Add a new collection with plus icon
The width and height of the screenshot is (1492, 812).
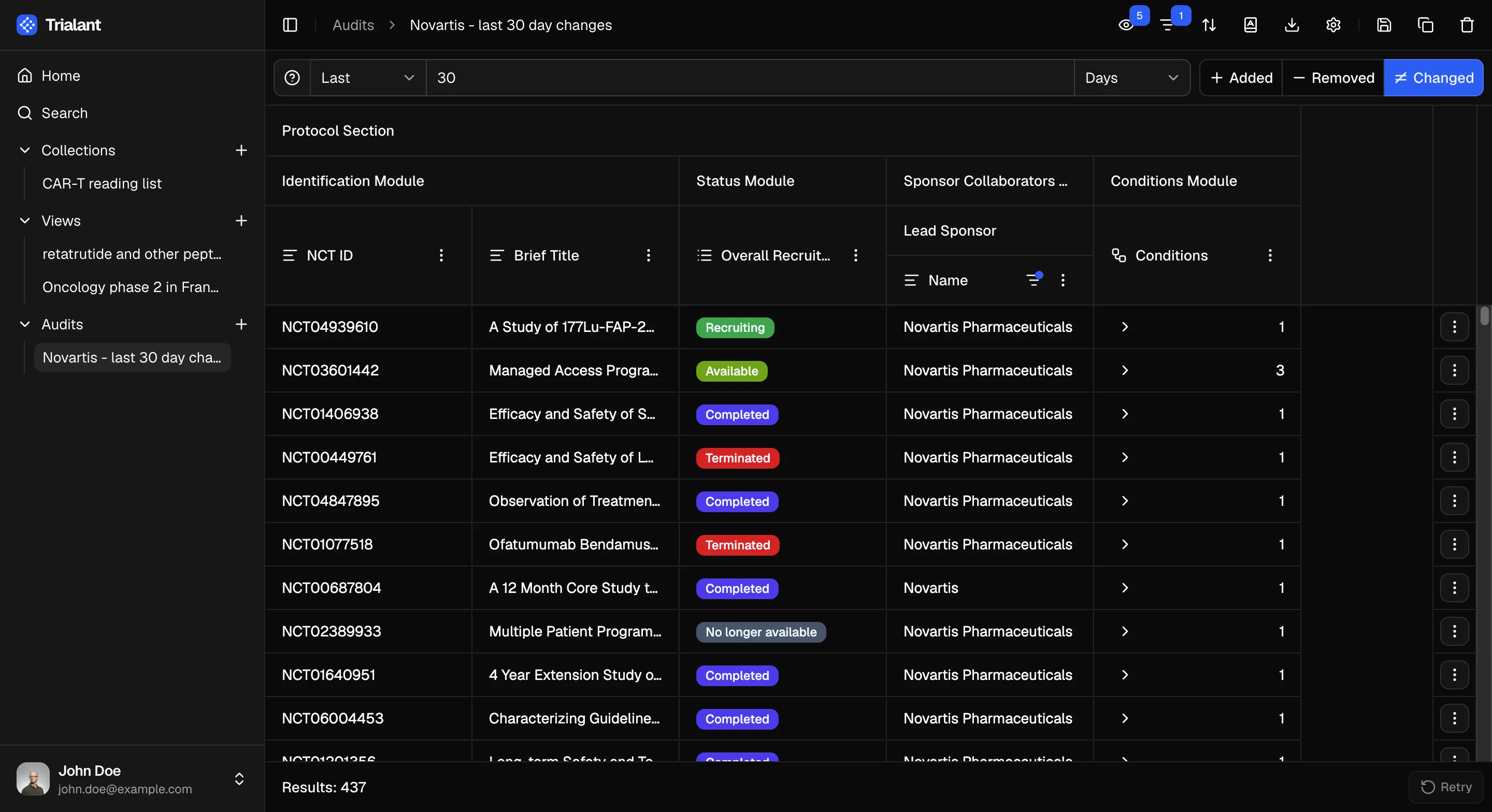click(x=241, y=150)
